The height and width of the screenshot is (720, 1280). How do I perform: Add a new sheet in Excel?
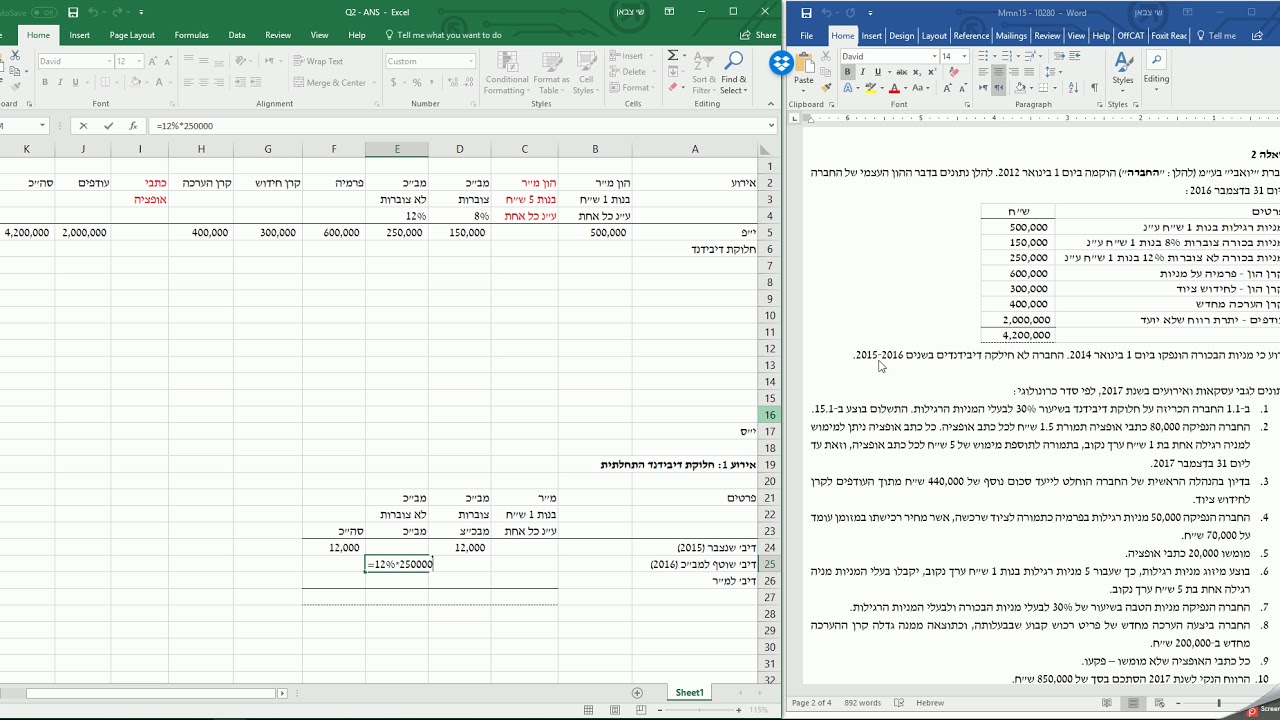click(637, 692)
